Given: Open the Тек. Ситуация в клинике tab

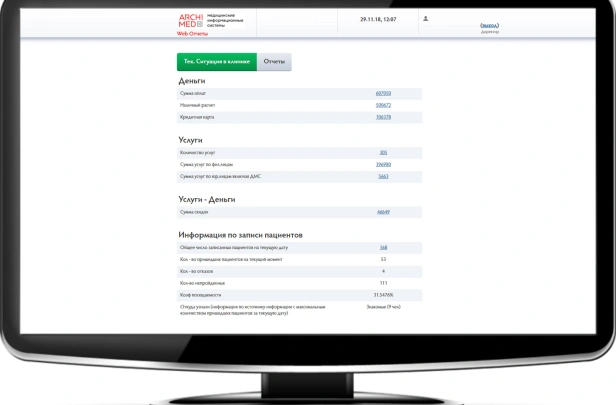Looking at the screenshot, I should (x=216, y=62).
